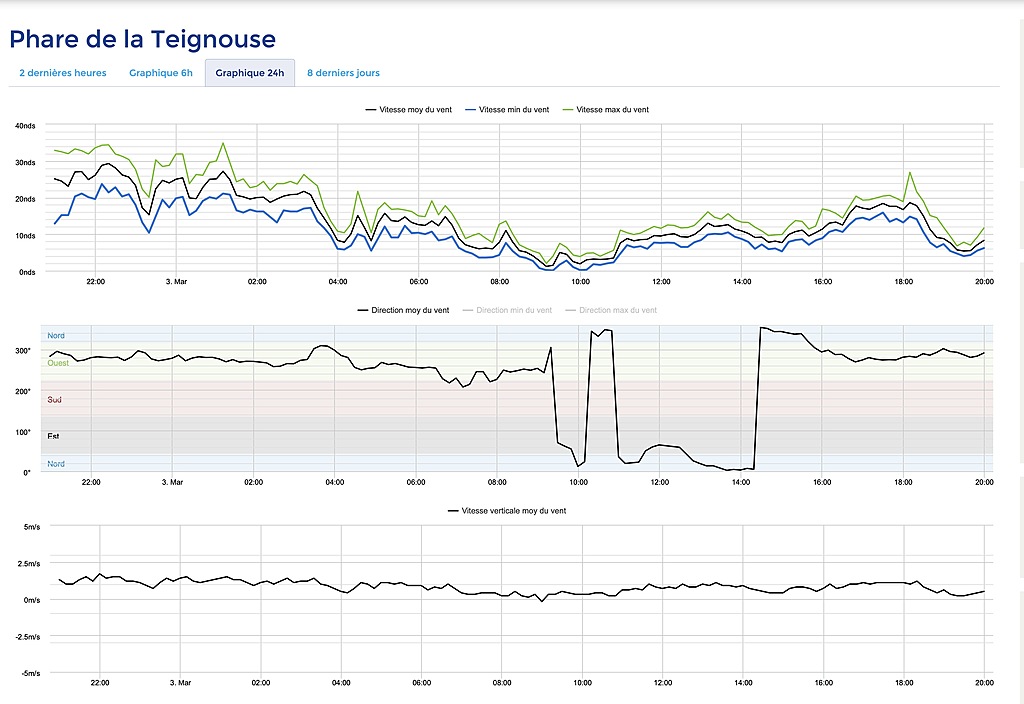Click the 'Phare de la Teignouse' heading
Screen dimensions: 1024x704
tap(142, 39)
